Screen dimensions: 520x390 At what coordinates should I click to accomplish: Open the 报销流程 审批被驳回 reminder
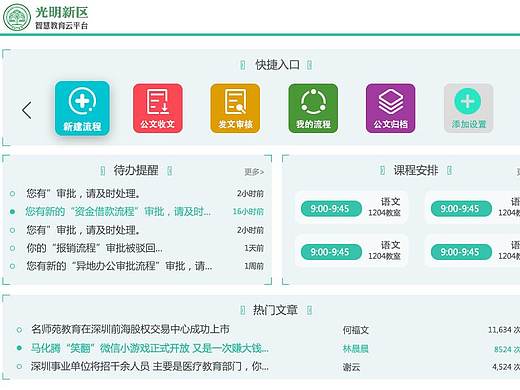click(94, 248)
